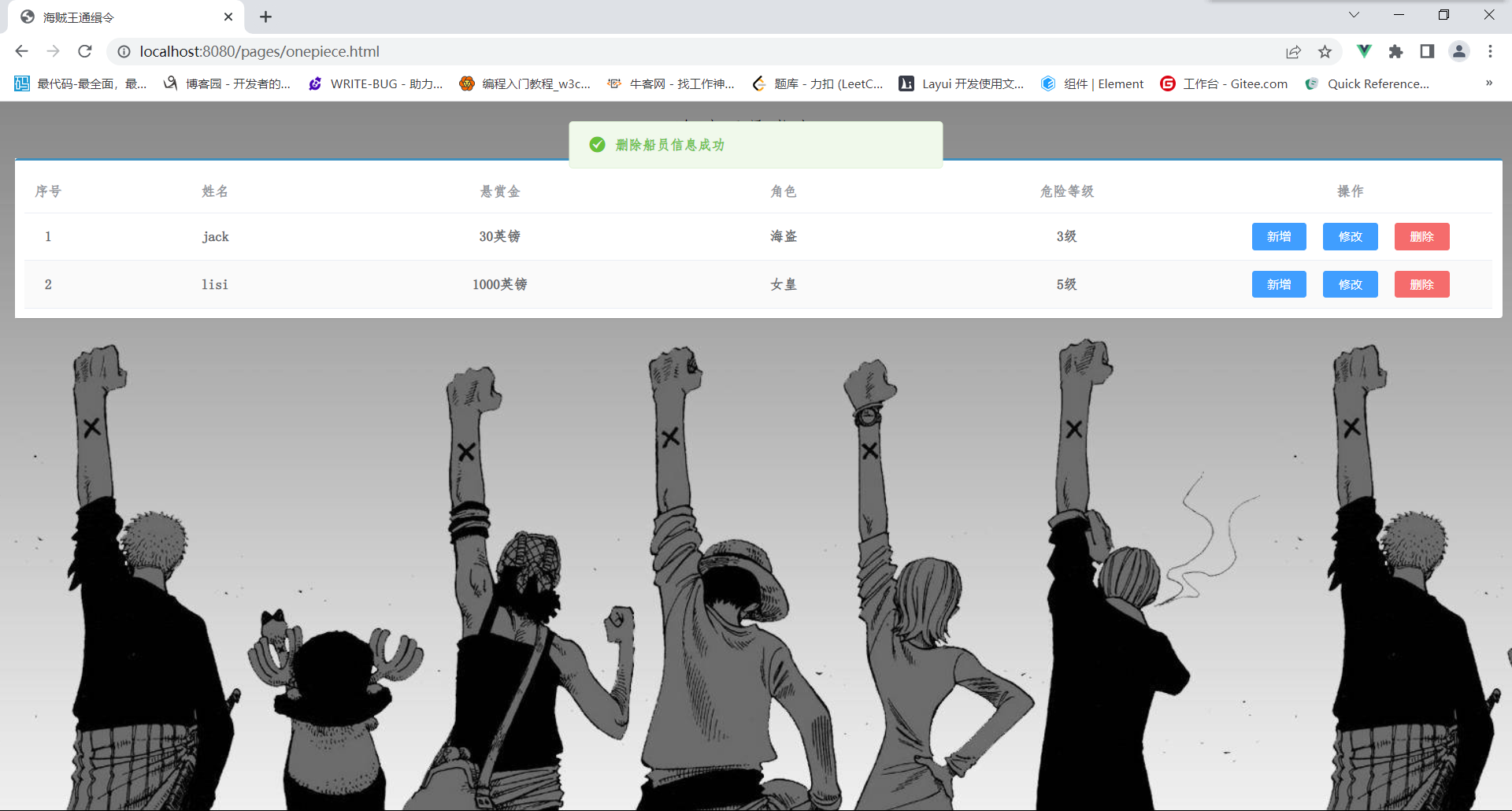
Task: Click the 角色 column header
Action: [784, 191]
